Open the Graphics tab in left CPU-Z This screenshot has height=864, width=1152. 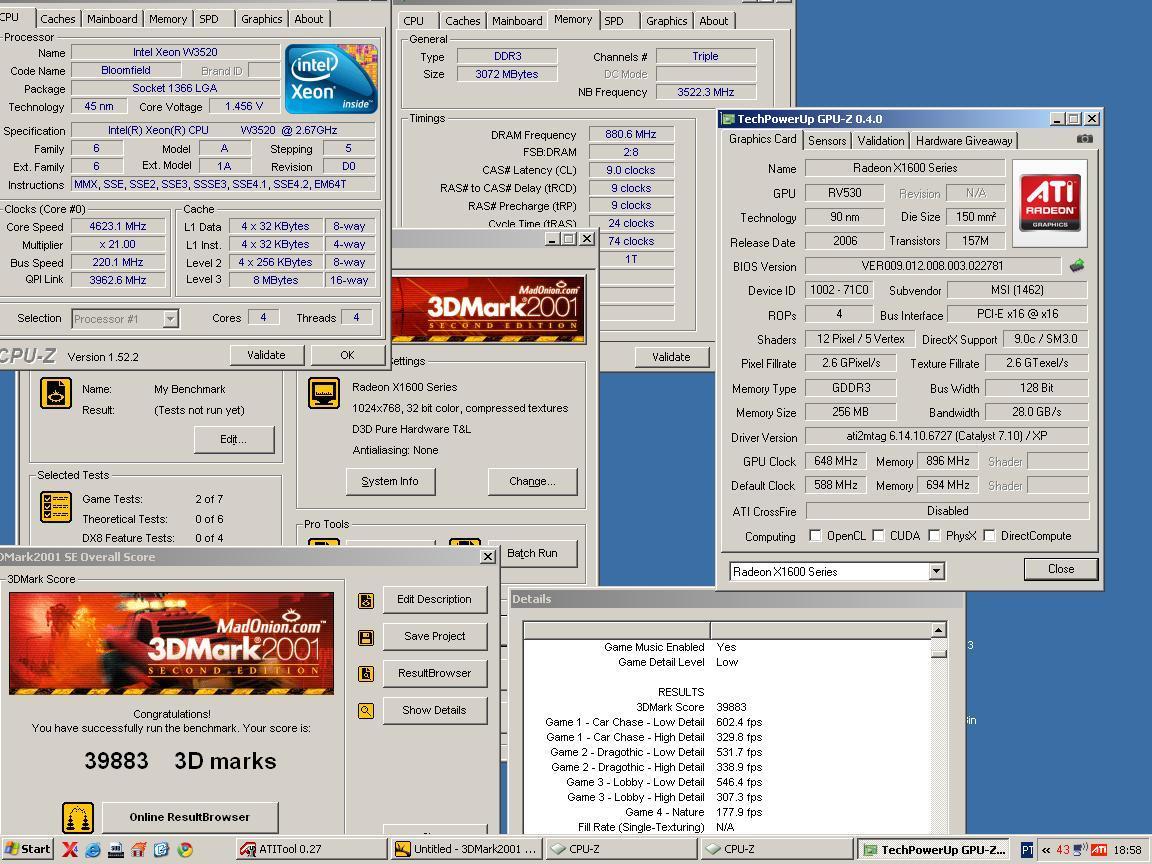[262, 19]
